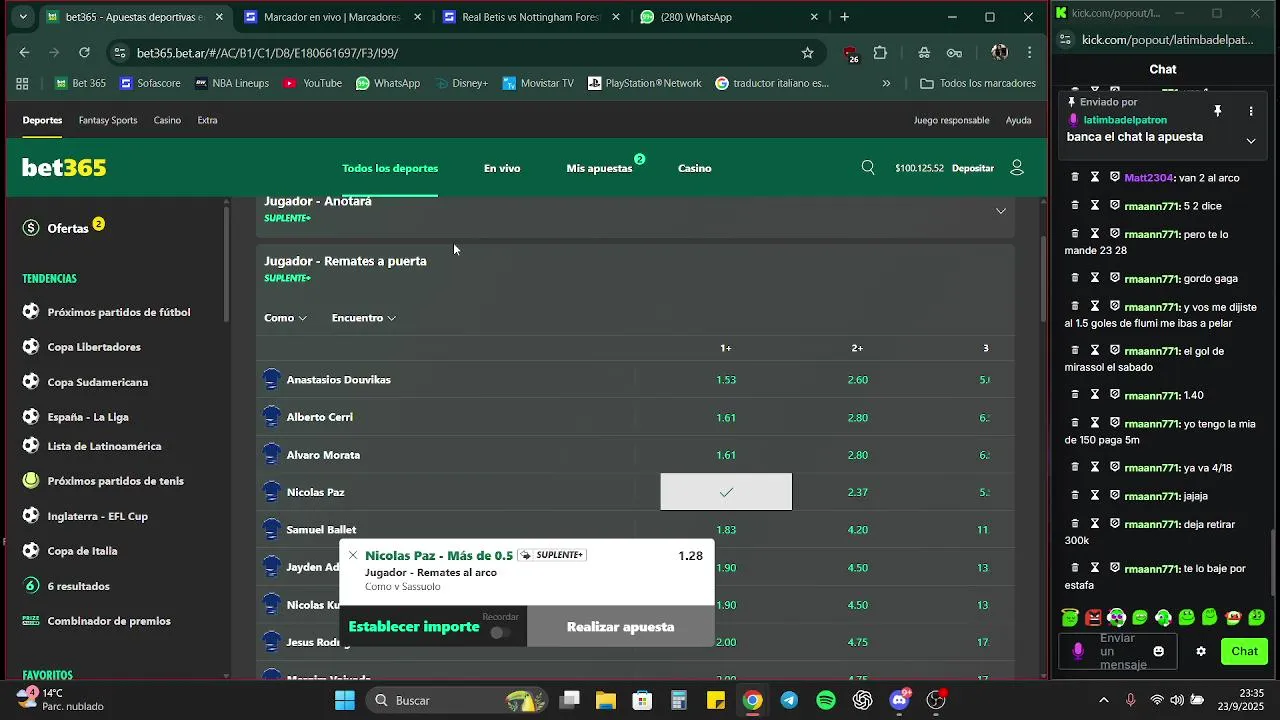Open Mis apuestas menu item

(x=599, y=168)
